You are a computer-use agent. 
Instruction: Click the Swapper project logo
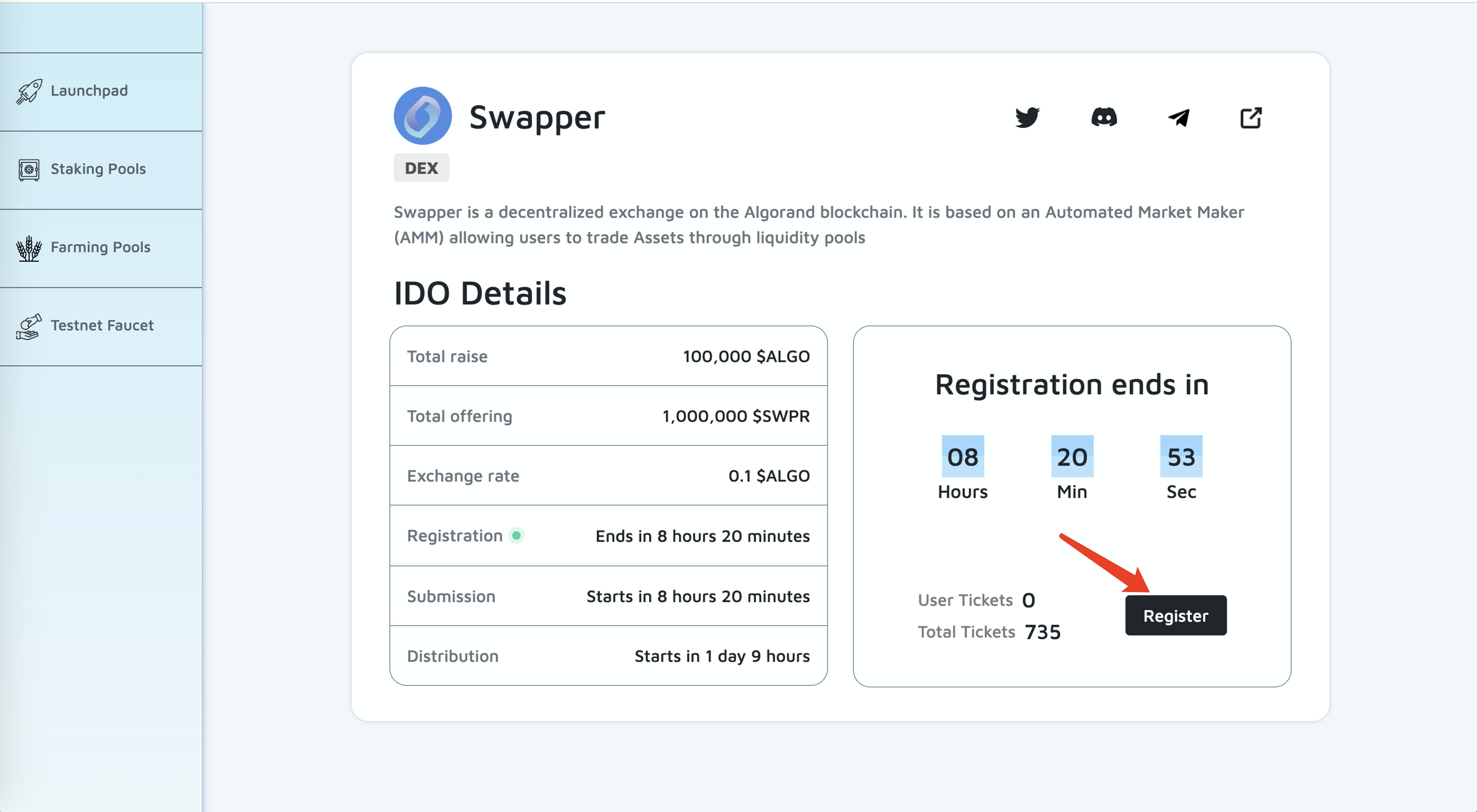pos(422,116)
